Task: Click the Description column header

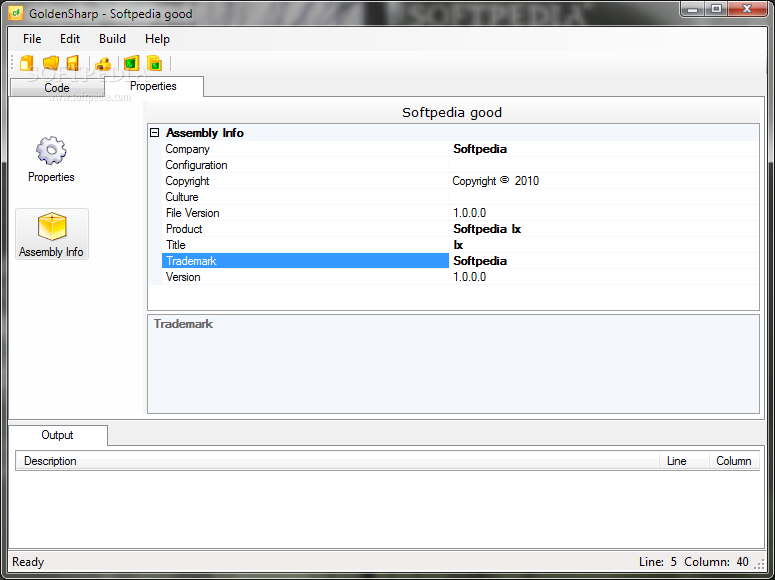Action: click(338, 461)
